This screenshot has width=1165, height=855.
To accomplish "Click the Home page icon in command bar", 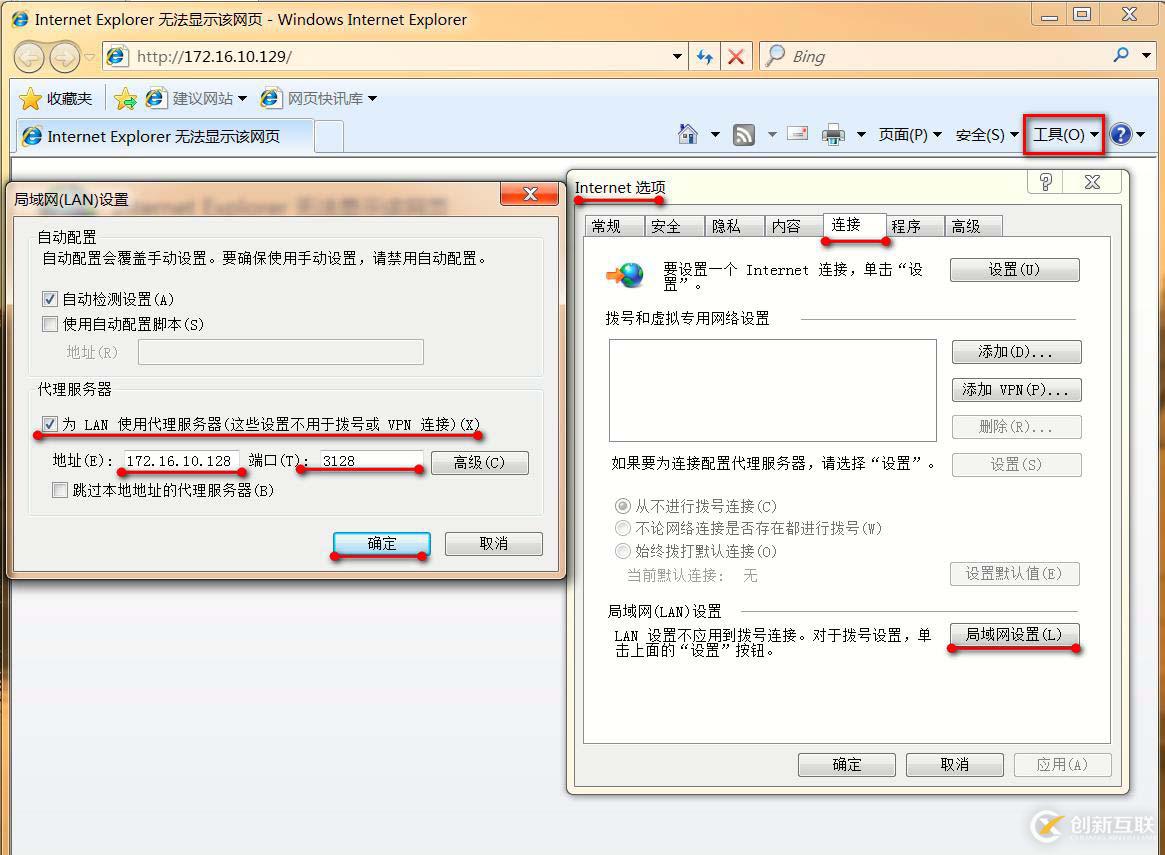I will (x=688, y=134).
